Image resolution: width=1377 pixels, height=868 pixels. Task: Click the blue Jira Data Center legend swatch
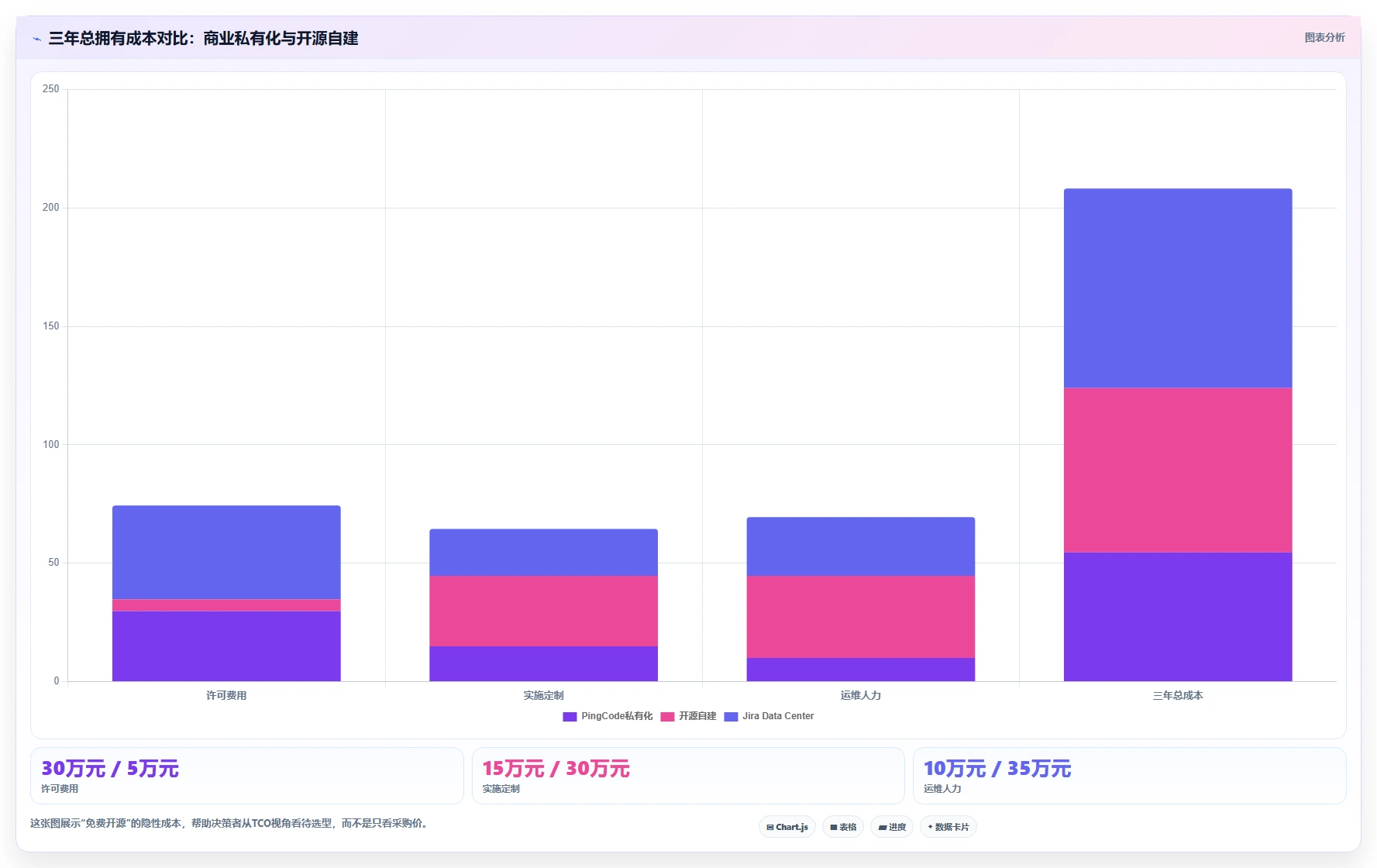pyautogui.click(x=731, y=717)
